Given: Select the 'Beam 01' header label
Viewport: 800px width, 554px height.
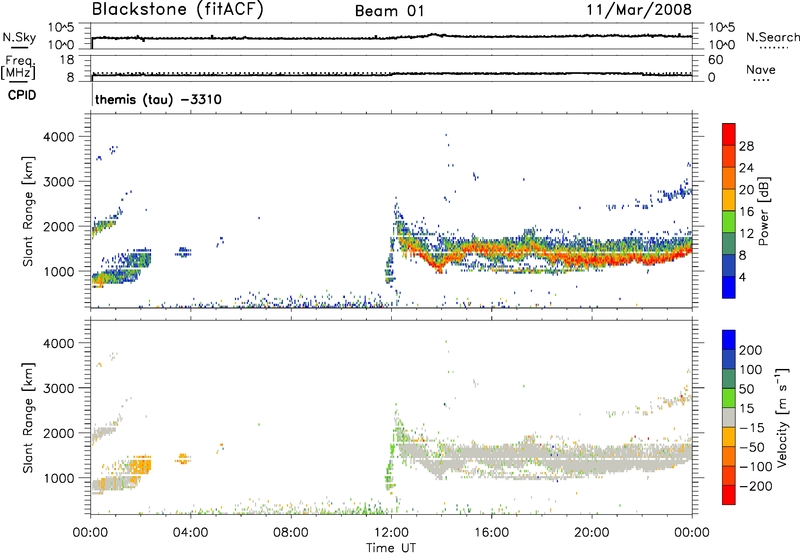Looking at the screenshot, I should [x=389, y=11].
